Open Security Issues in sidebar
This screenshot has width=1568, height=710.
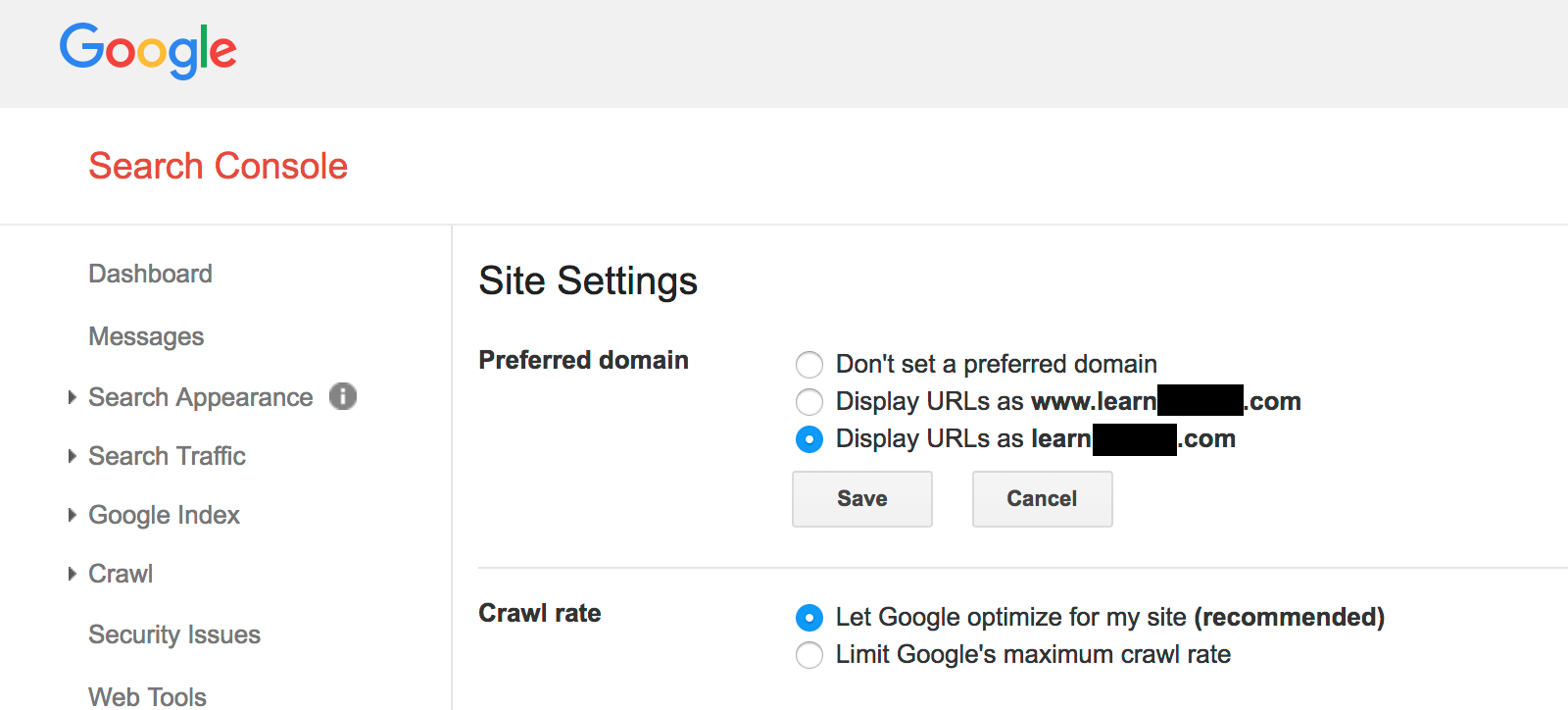tap(174, 634)
